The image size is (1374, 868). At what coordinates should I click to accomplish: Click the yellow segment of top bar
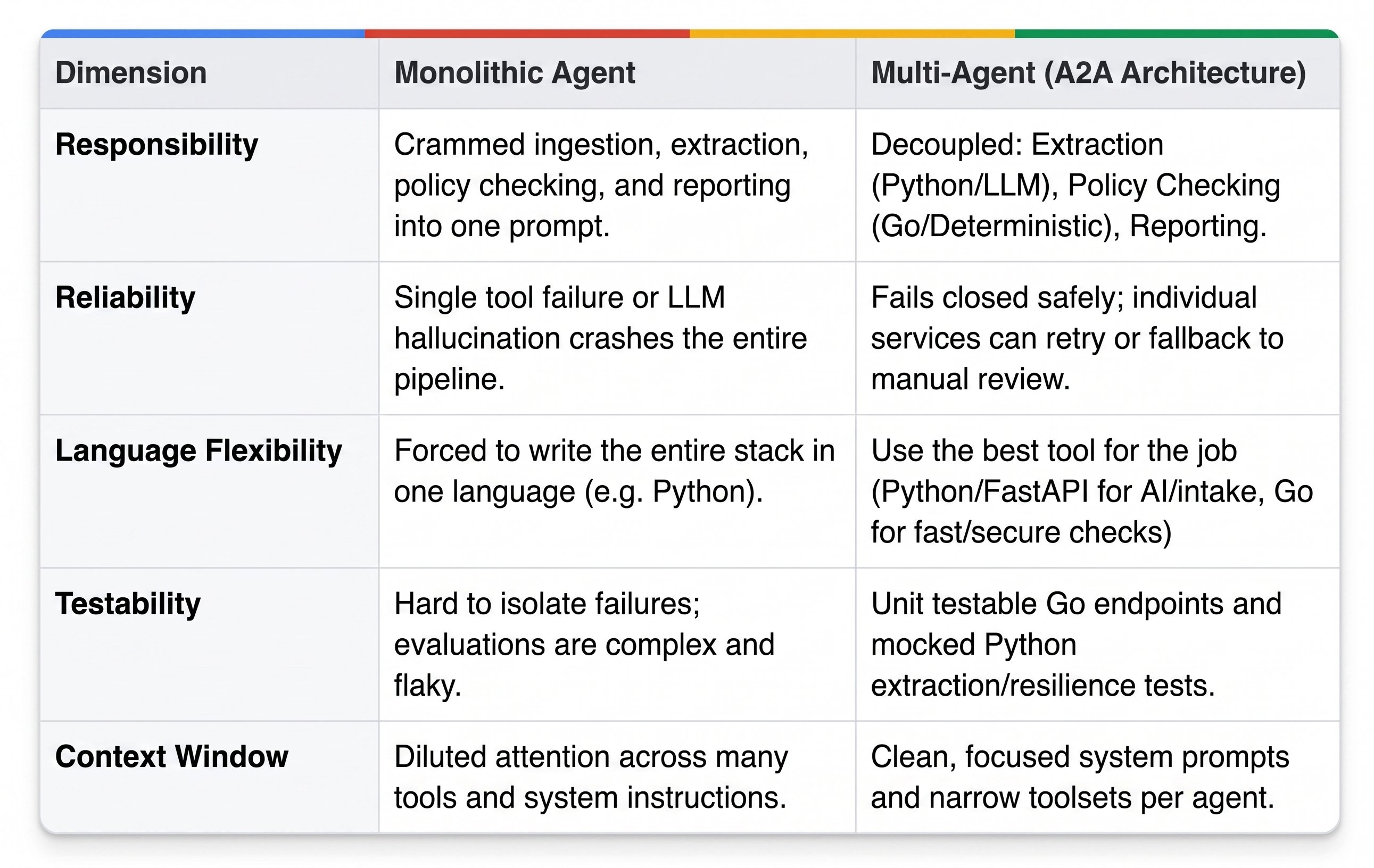tap(852, 34)
